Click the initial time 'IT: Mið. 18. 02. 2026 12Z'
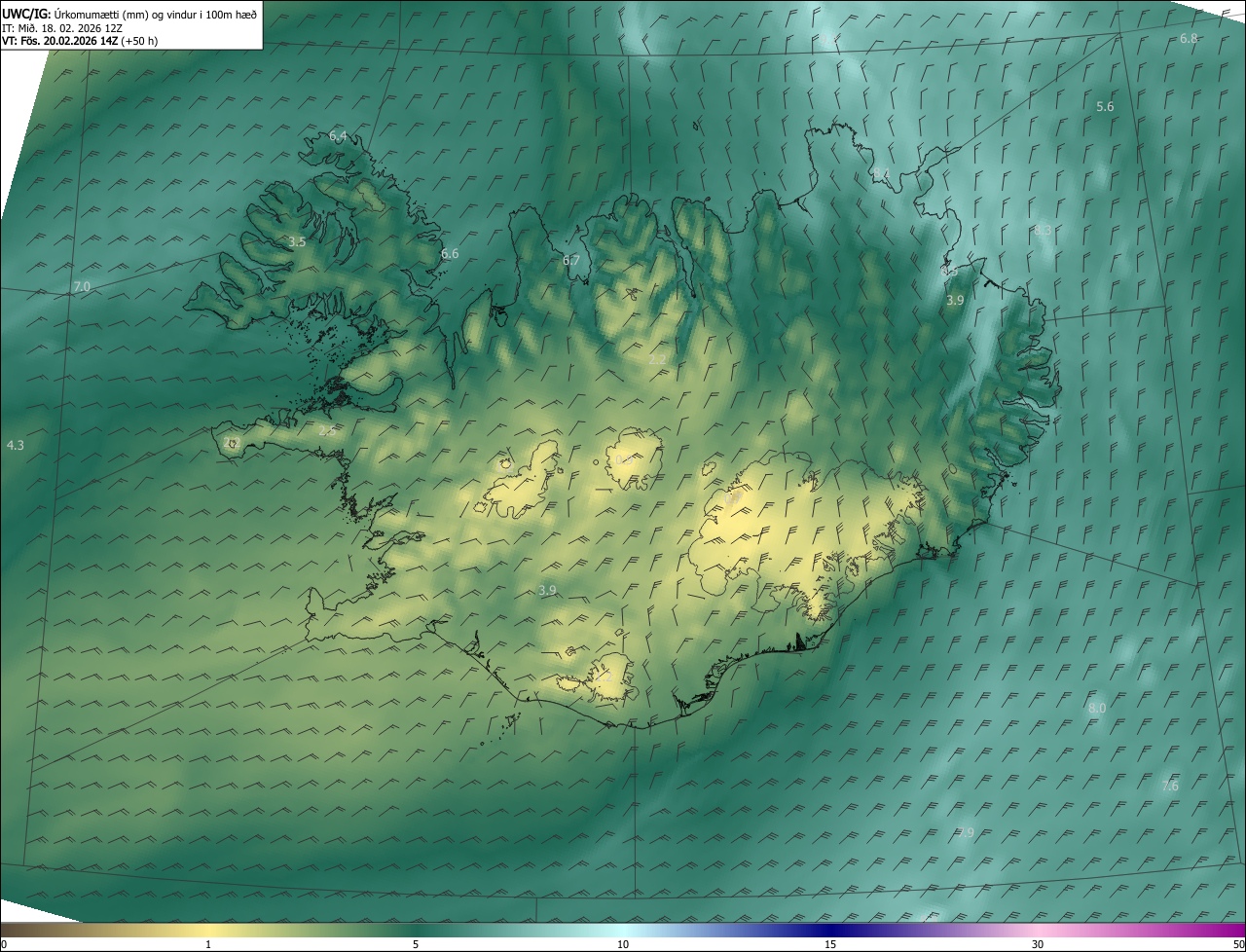The image size is (1246, 952). pyautogui.click(x=62, y=27)
